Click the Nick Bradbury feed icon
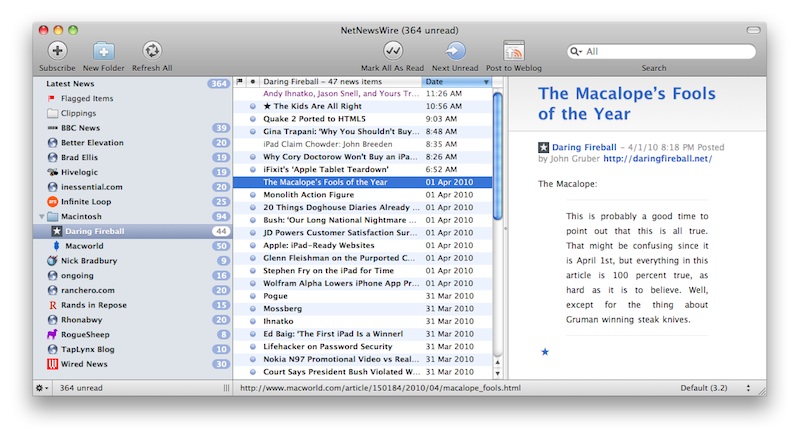 point(52,261)
